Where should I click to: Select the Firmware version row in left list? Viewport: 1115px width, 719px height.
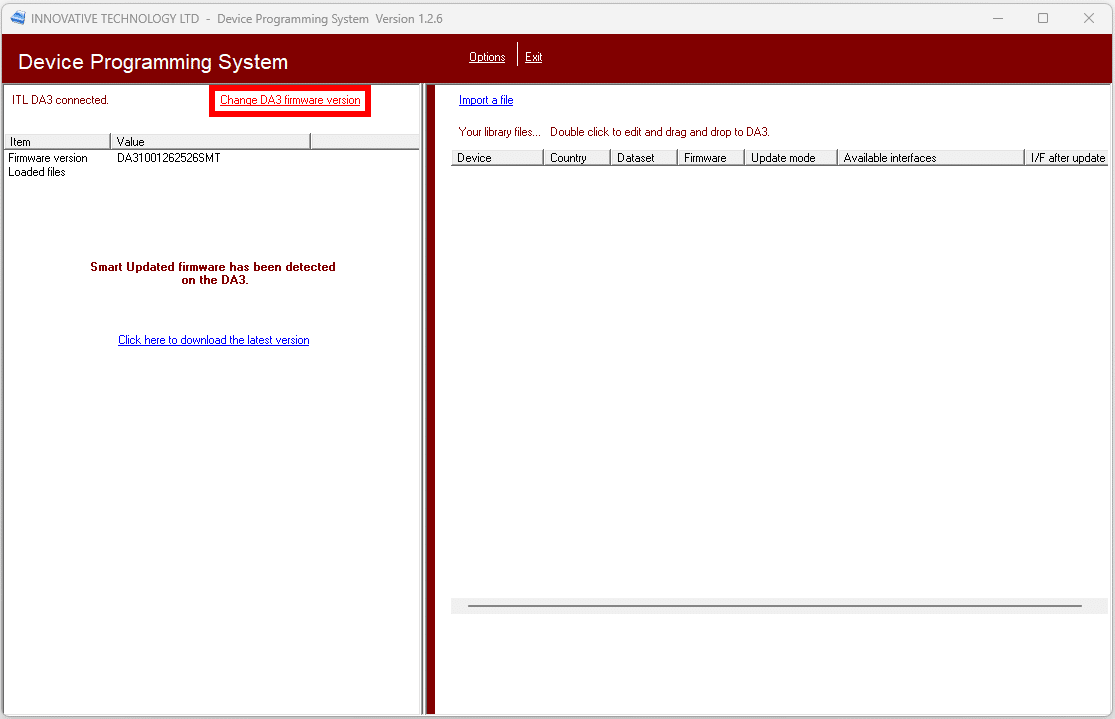tap(48, 158)
